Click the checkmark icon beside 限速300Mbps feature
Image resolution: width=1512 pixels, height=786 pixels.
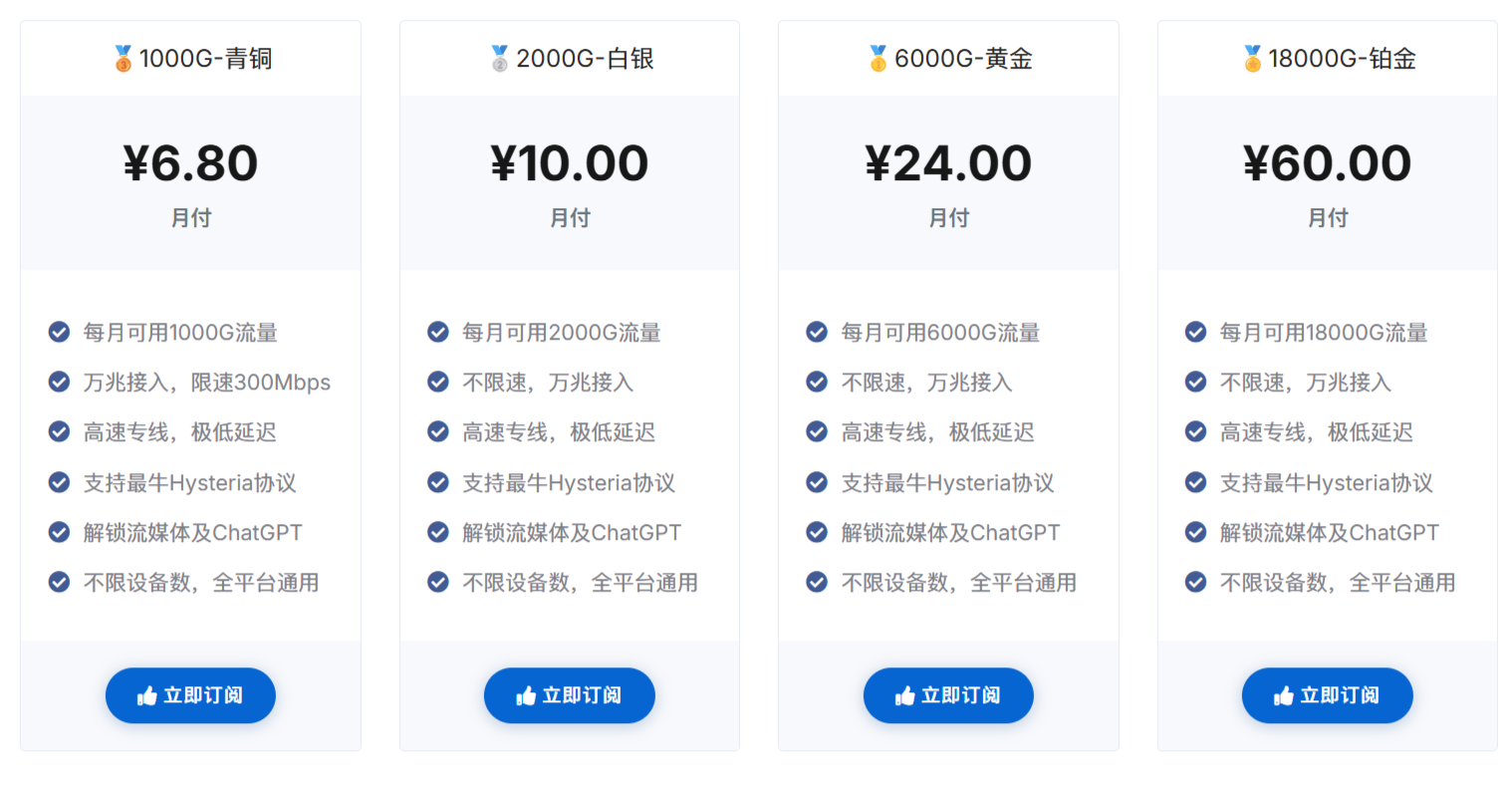tap(60, 382)
